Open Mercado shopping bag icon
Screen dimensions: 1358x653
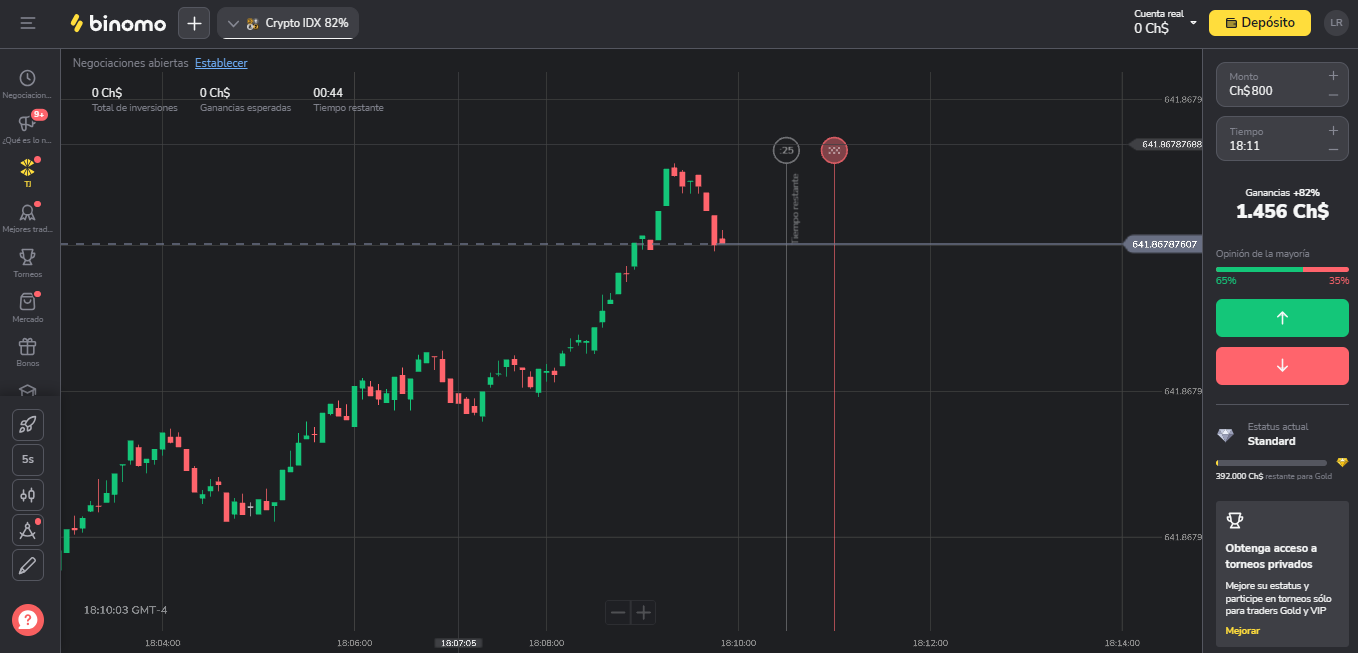tap(28, 302)
